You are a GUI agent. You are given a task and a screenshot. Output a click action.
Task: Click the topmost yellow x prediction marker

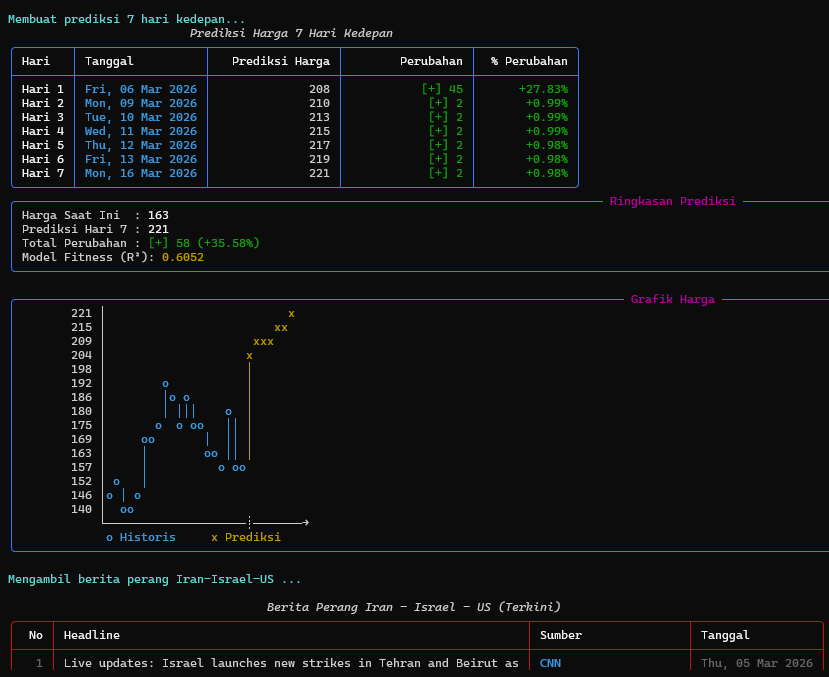click(x=291, y=314)
